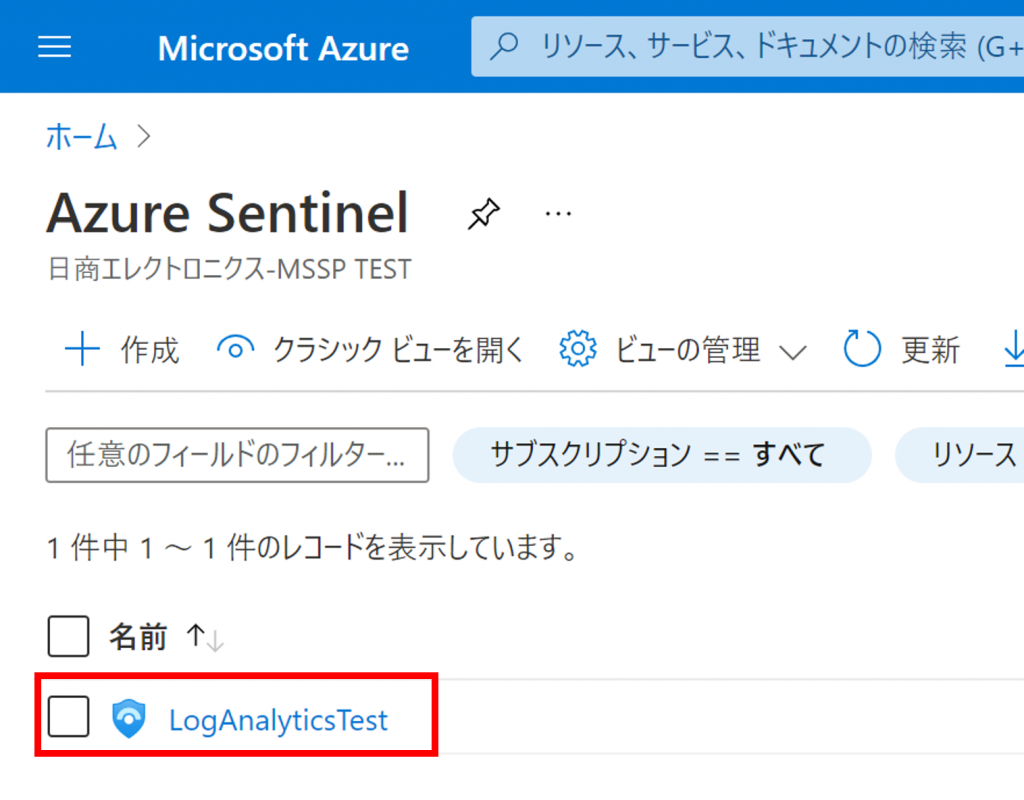Toggle the select-all checkbox beside 名前
The width and height of the screenshot is (1024, 800).
pyautogui.click(x=68, y=636)
